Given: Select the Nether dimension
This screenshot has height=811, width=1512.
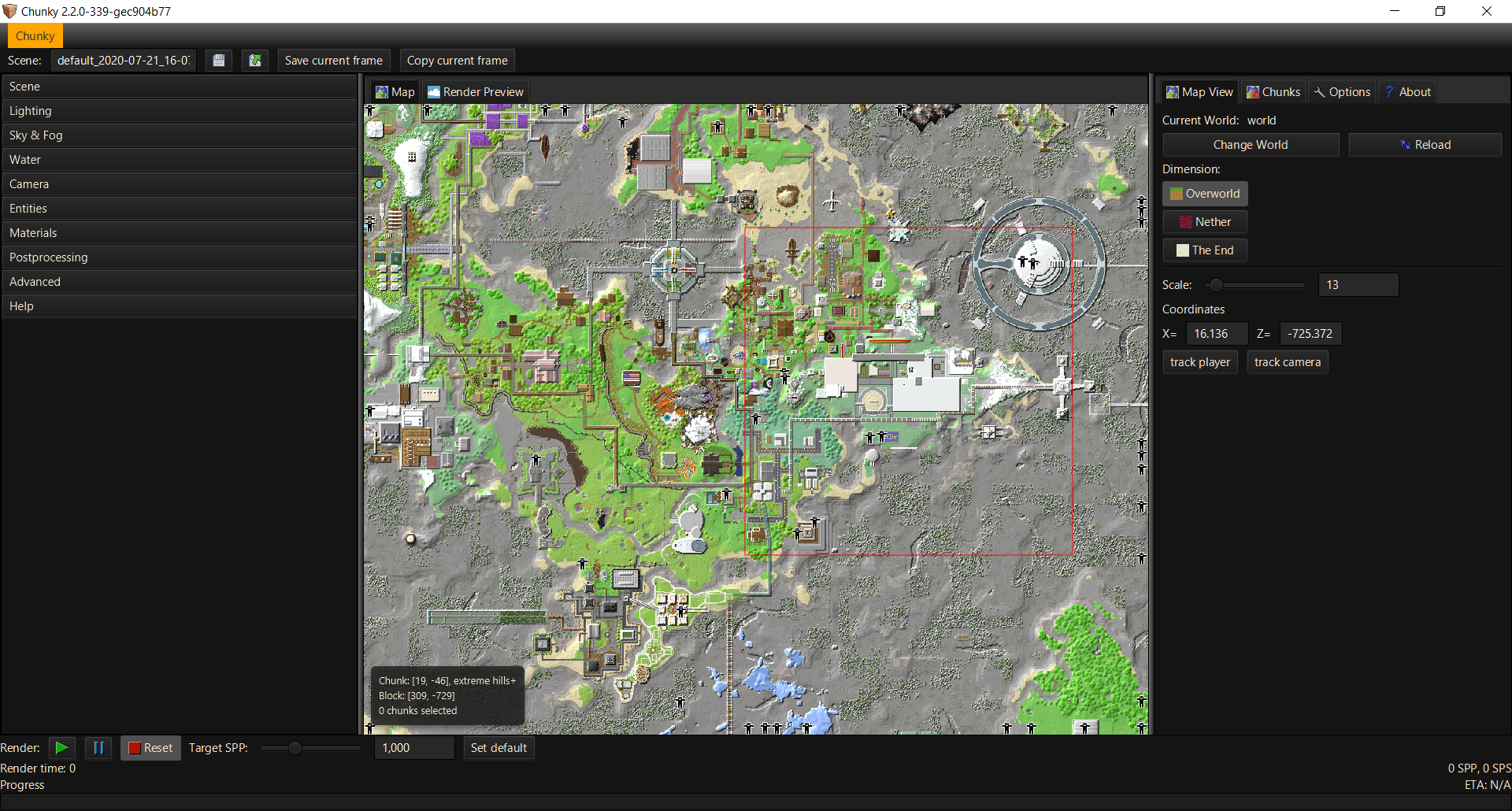Looking at the screenshot, I should coord(1205,222).
